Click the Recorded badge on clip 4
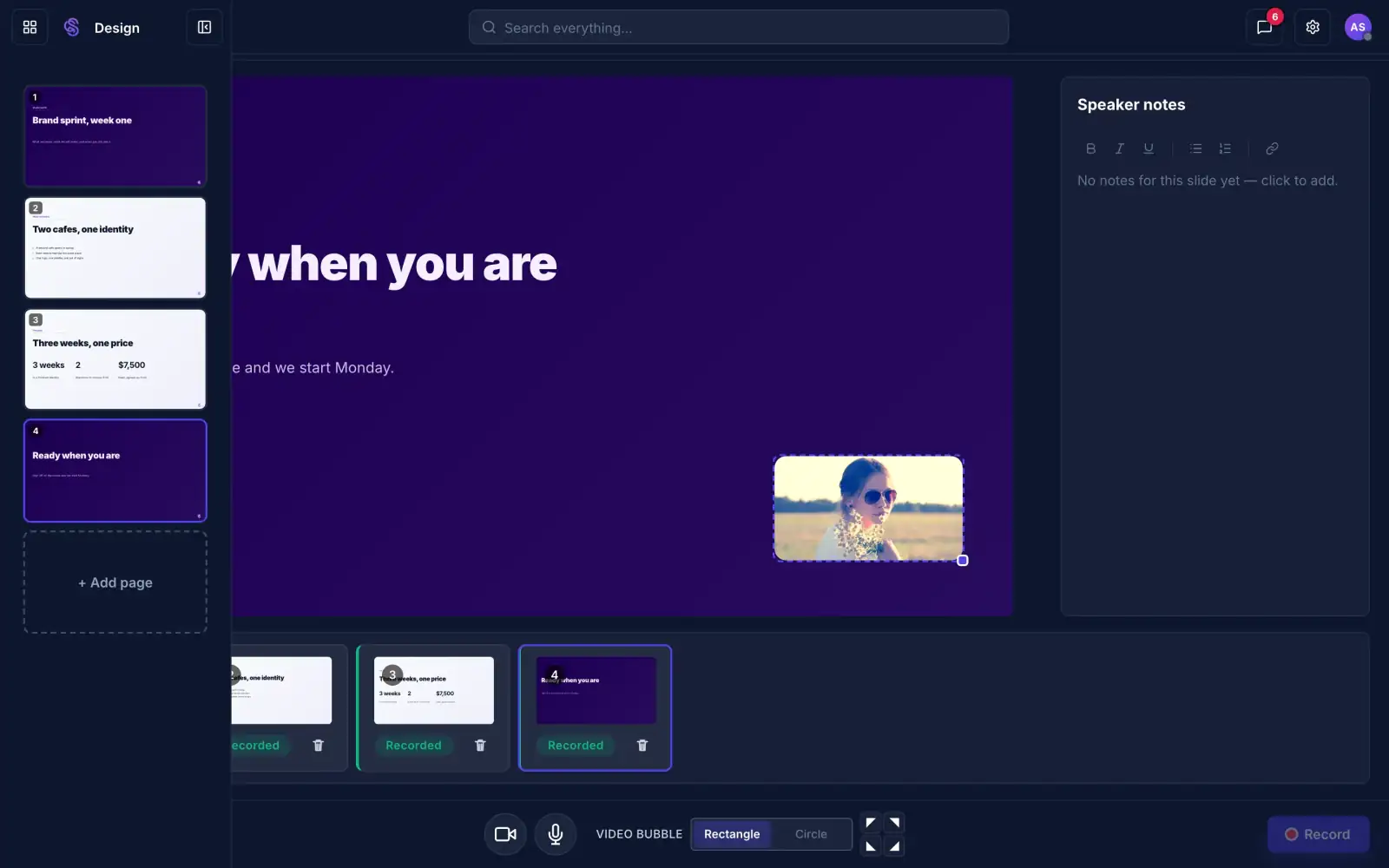The image size is (1389, 868). point(576,746)
